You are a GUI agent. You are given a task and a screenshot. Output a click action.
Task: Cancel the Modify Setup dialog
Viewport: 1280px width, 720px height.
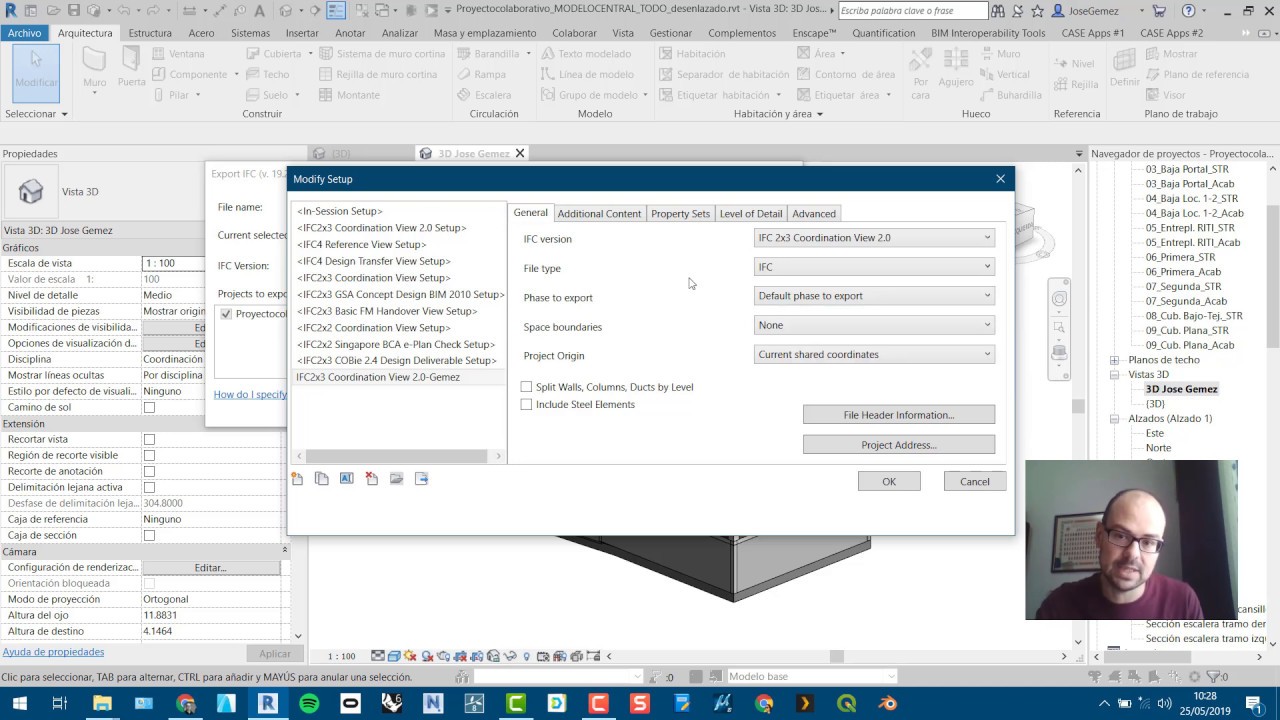pos(975,482)
